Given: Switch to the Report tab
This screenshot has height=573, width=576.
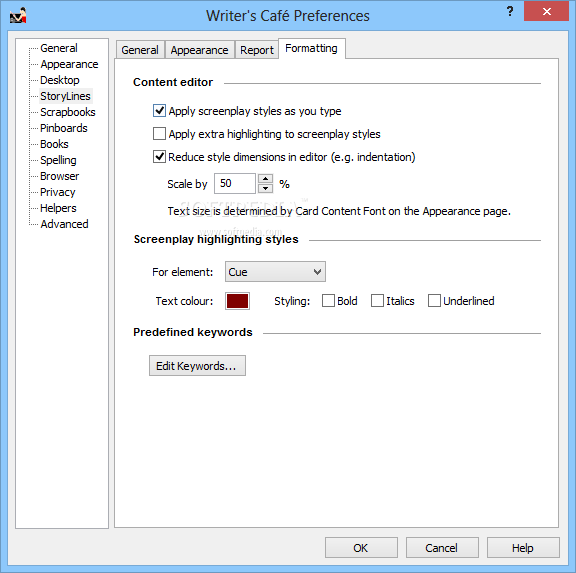Looking at the screenshot, I should (257, 50).
